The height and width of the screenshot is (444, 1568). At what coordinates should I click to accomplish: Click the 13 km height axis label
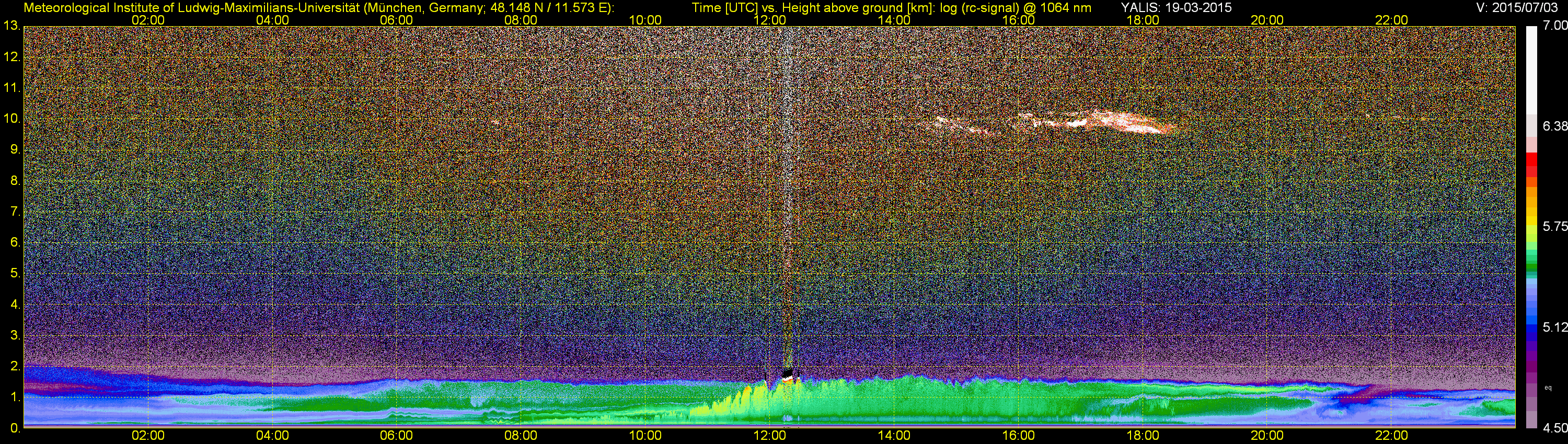point(11,26)
